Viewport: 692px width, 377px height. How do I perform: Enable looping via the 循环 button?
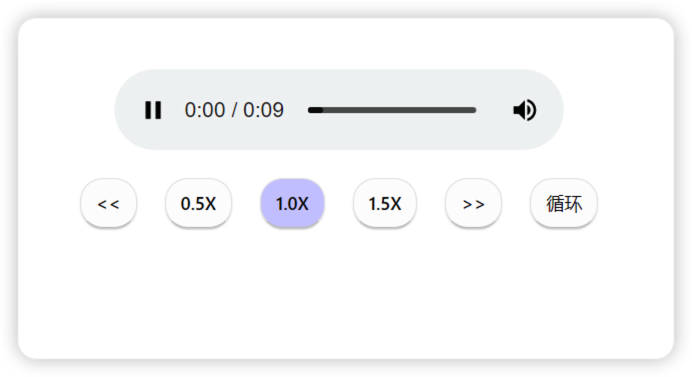tap(564, 203)
